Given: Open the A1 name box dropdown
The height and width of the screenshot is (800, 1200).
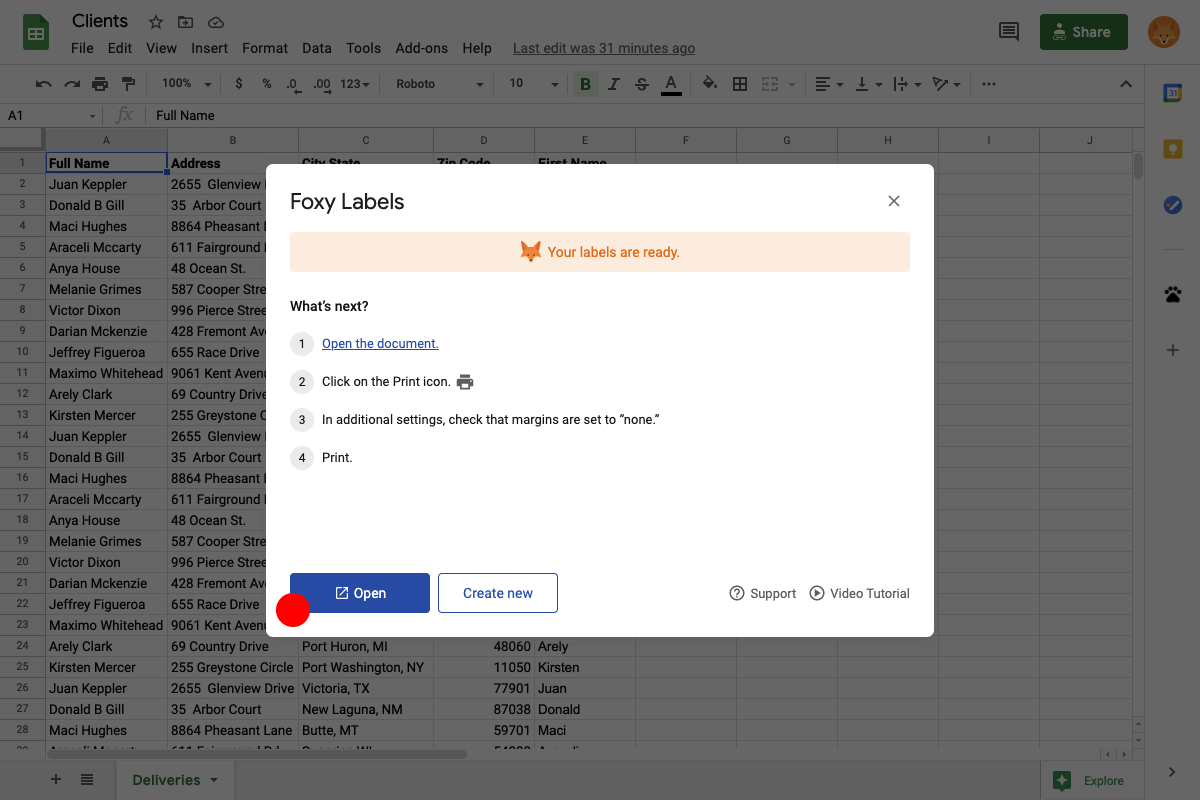Looking at the screenshot, I should (92, 116).
